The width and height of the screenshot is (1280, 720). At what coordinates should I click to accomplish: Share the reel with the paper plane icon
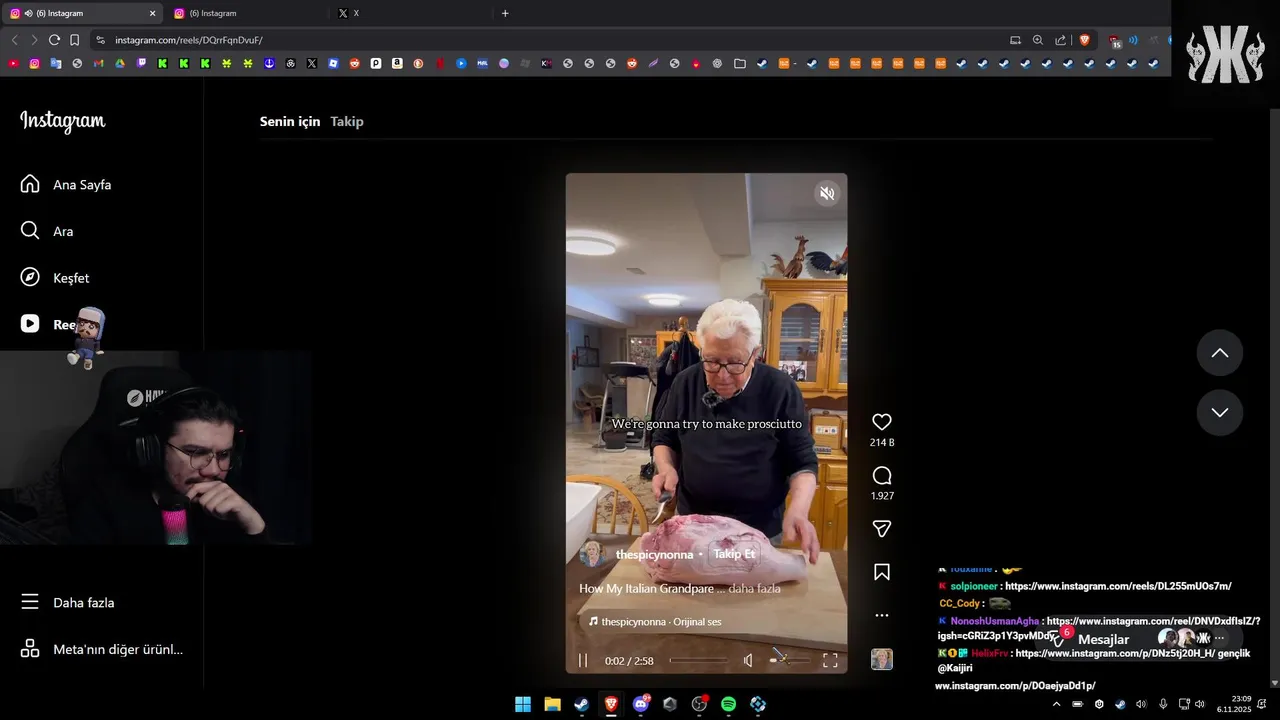click(881, 528)
